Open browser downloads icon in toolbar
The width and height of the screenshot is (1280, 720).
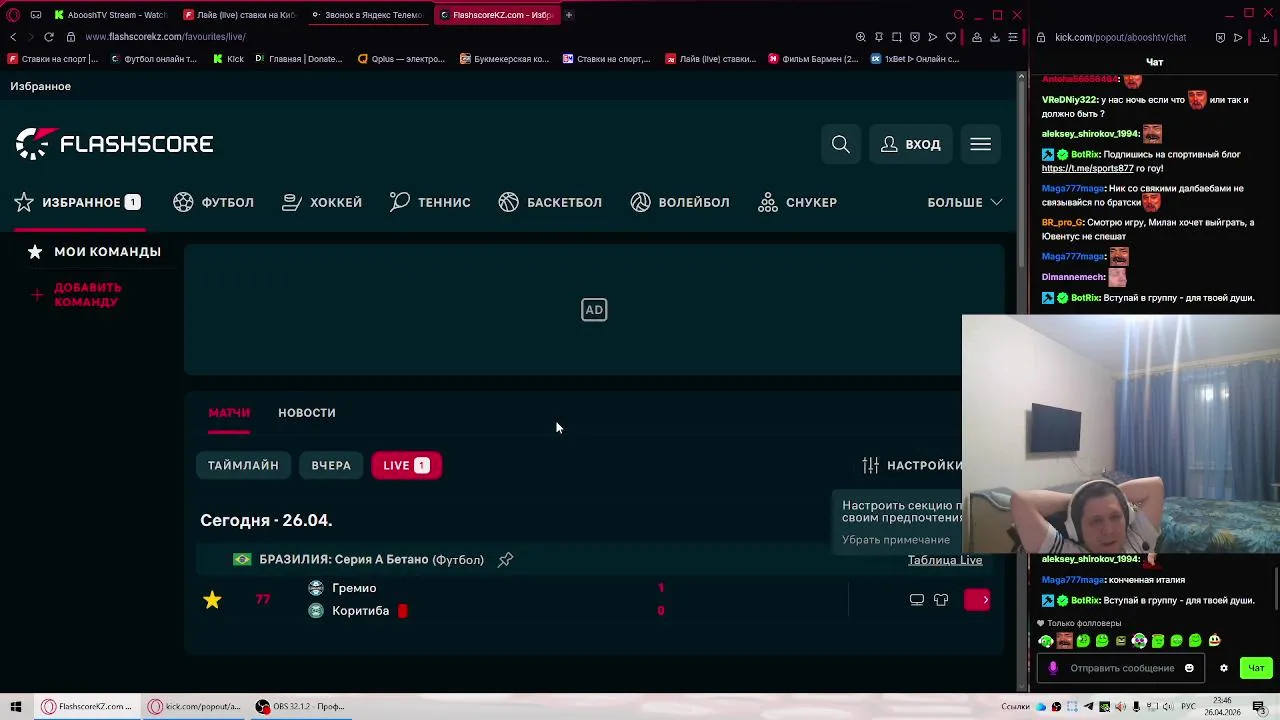point(994,37)
